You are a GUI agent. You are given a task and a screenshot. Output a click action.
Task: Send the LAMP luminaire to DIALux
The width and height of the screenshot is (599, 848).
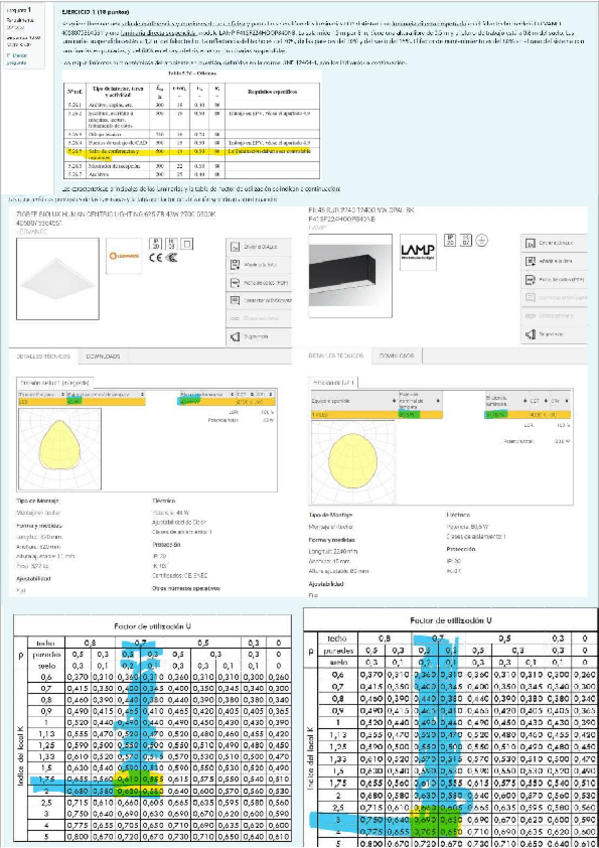[x=554, y=243]
